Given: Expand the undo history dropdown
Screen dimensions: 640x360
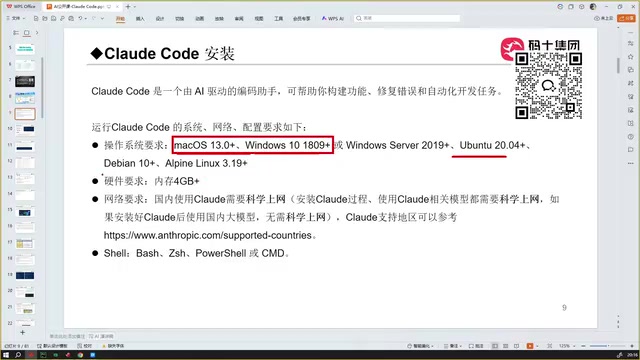Looking at the screenshot, I should pyautogui.click(x=86, y=18).
